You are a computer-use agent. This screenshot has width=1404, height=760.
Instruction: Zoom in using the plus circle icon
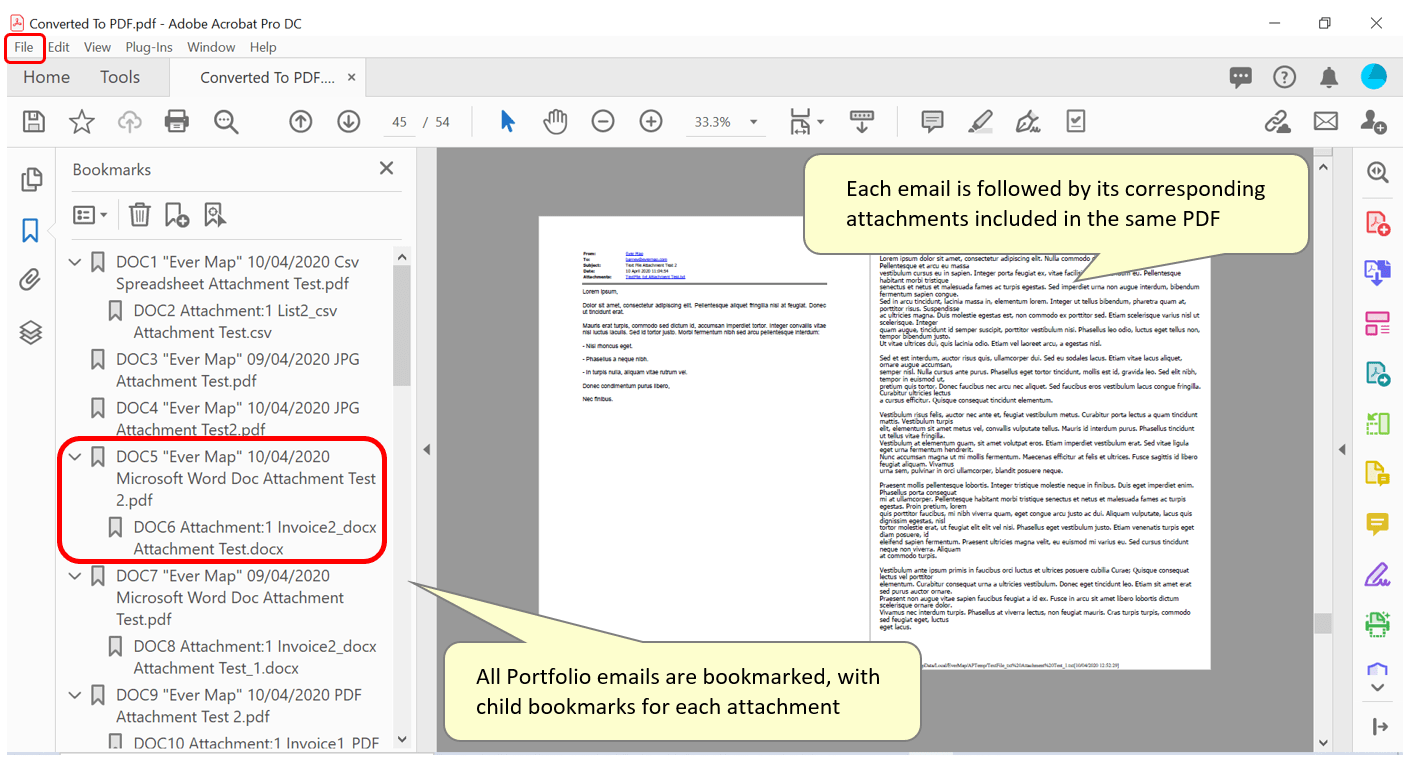651,122
